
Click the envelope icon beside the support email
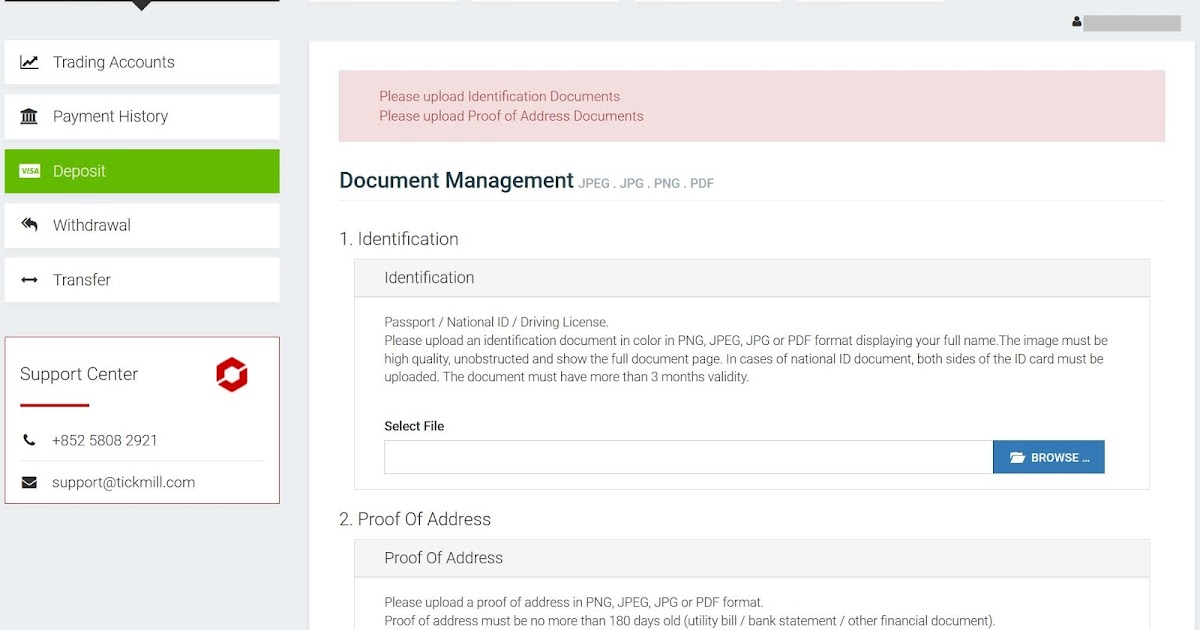(28, 482)
